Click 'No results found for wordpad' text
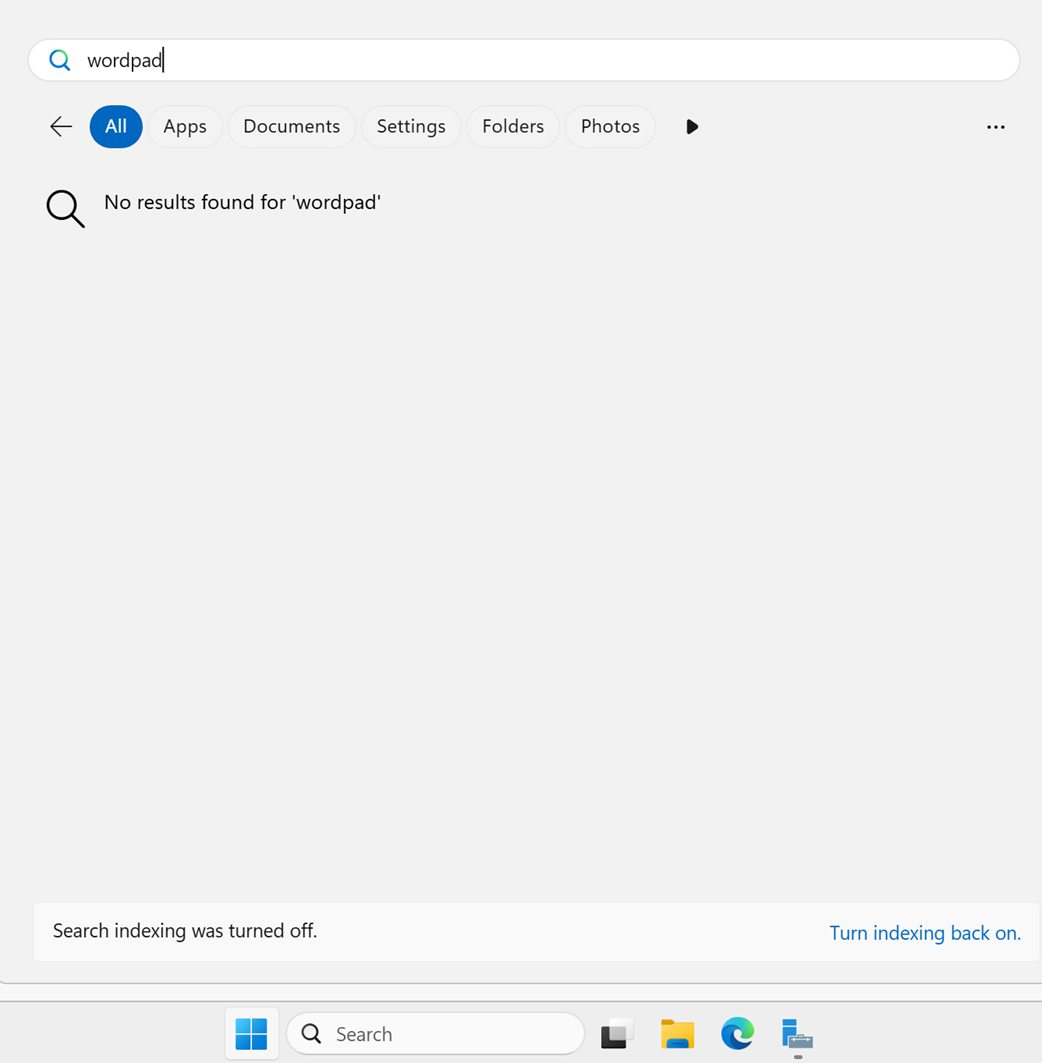This screenshot has height=1063, width=1042. click(x=243, y=202)
